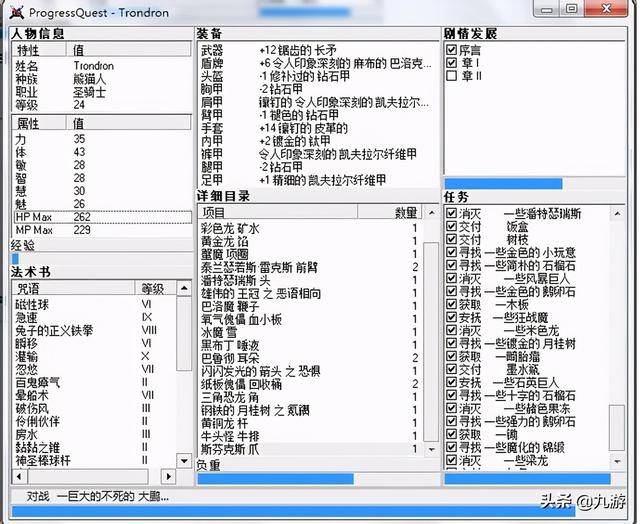The height and width of the screenshot is (524, 640).
Task: Select the 足甲 equipment row
Action: [x=318, y=180]
